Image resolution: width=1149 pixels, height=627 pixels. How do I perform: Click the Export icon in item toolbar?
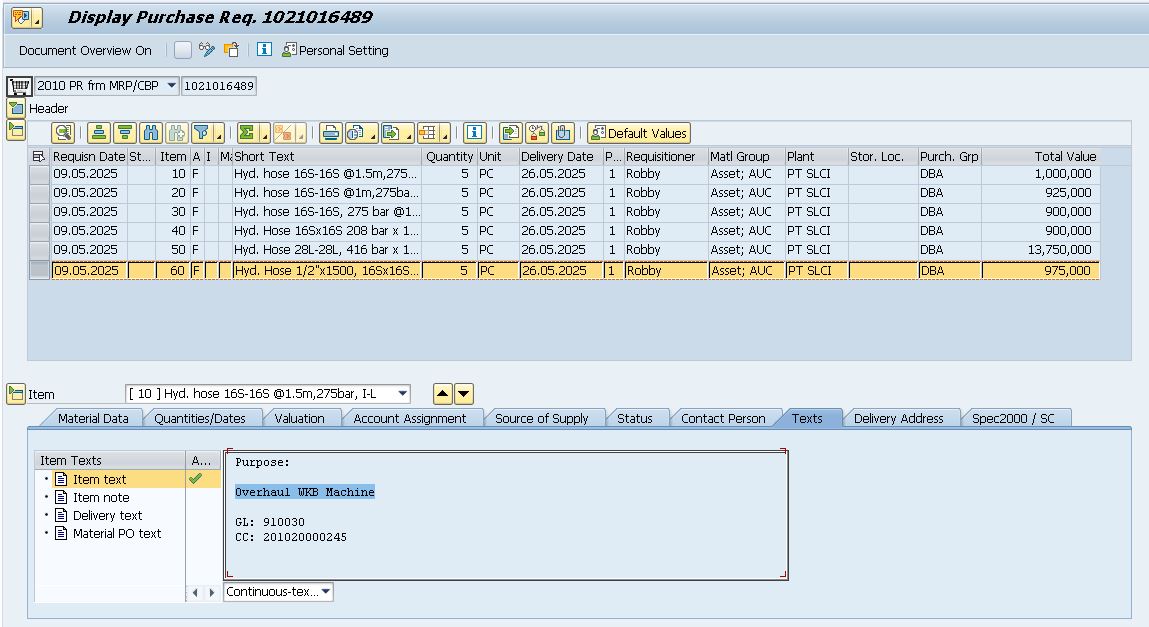click(x=392, y=133)
